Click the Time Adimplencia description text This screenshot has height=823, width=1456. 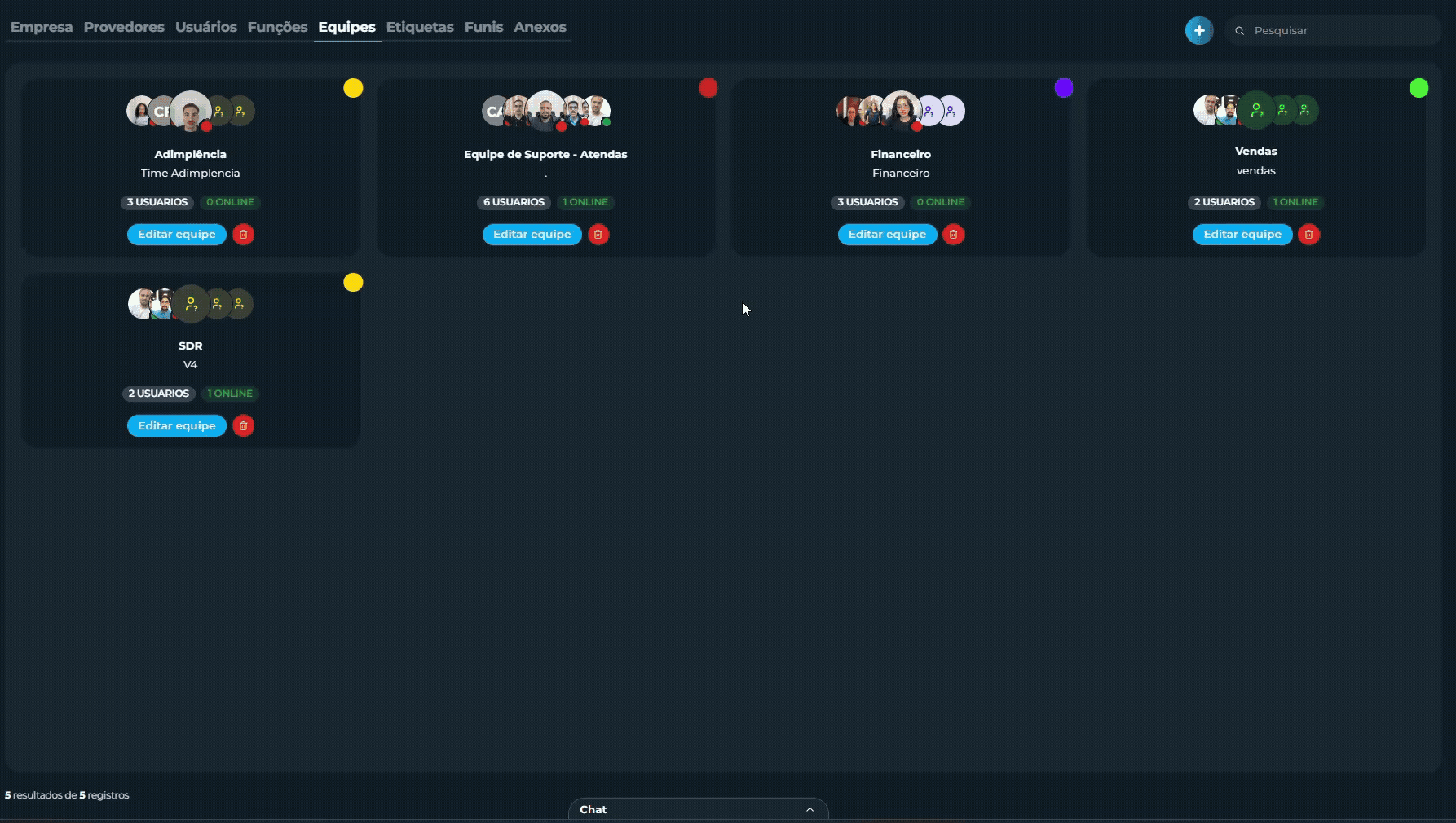[x=191, y=173]
